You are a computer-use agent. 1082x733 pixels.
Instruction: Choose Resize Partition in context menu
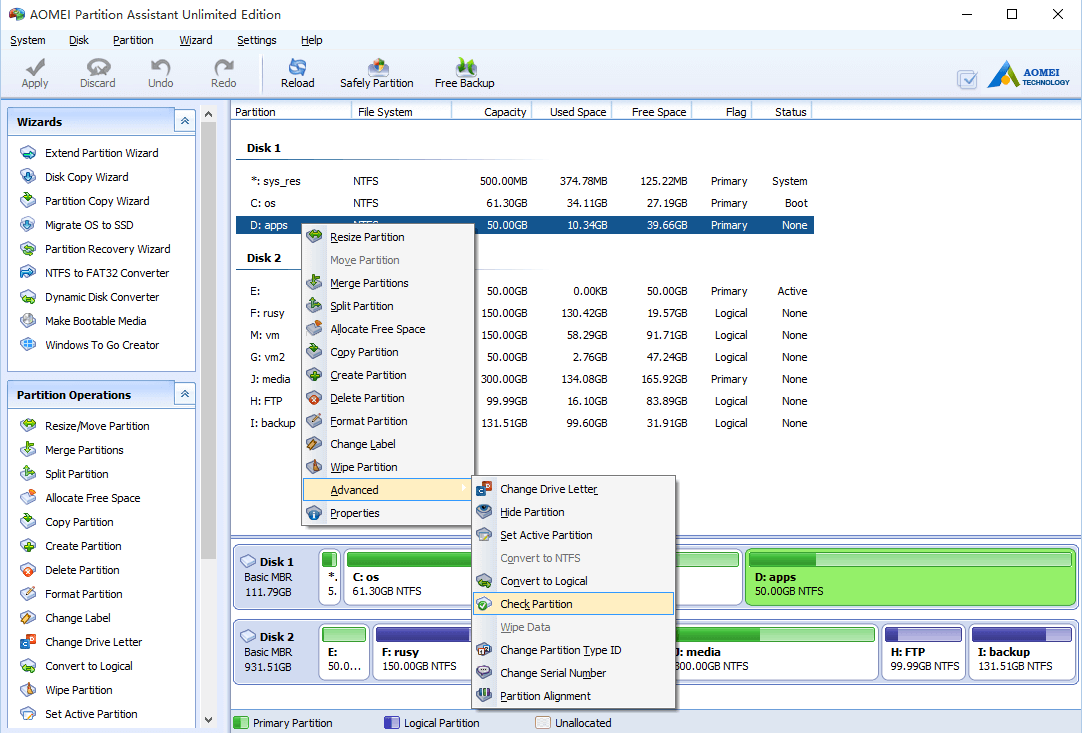click(388, 237)
